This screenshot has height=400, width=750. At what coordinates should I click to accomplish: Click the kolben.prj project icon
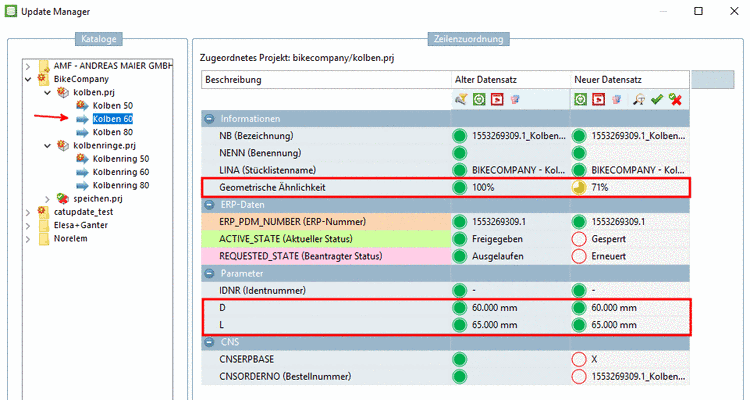click(x=63, y=92)
